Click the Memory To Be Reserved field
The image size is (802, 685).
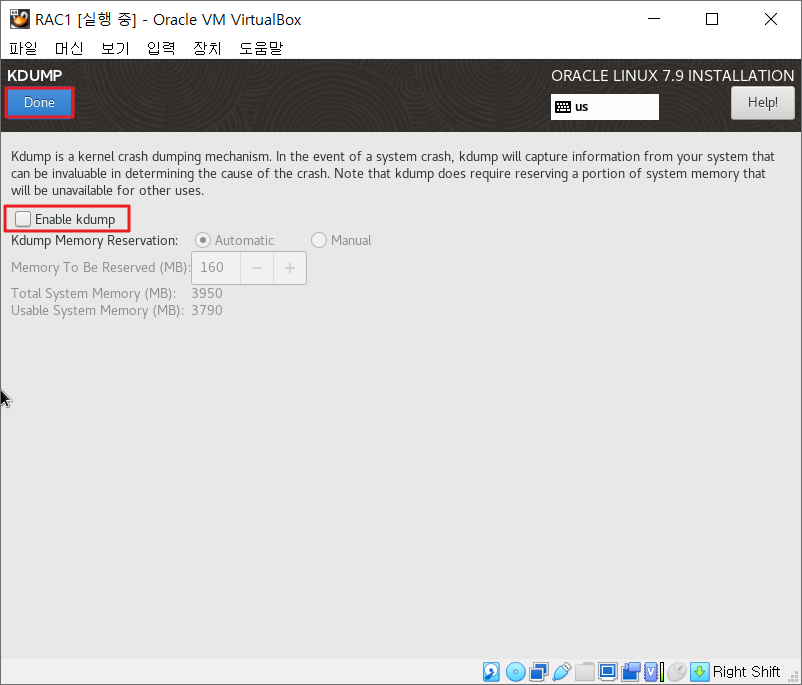click(x=216, y=268)
